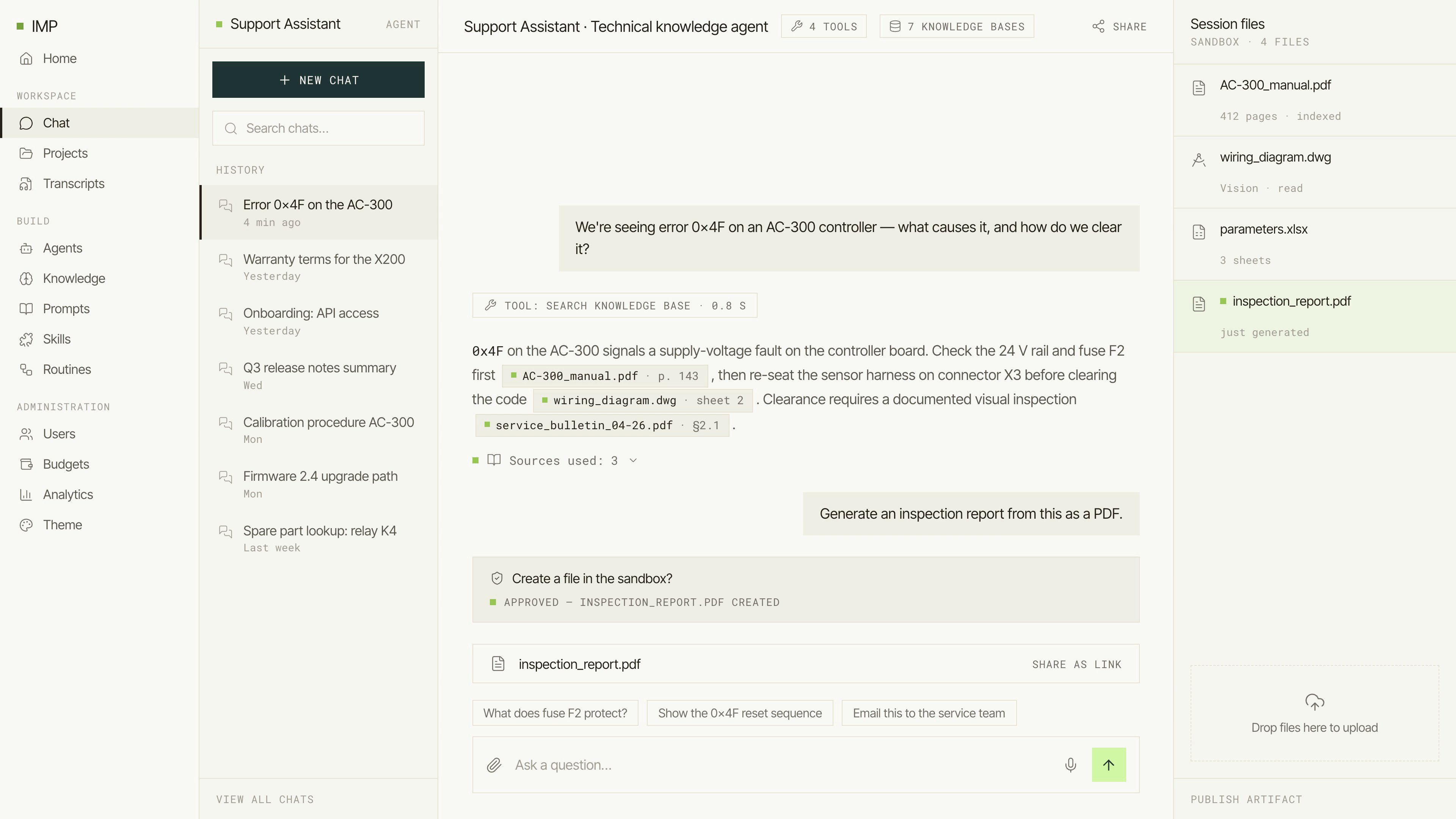Click the 4 Tools button
1456x819 pixels.
coord(824,27)
